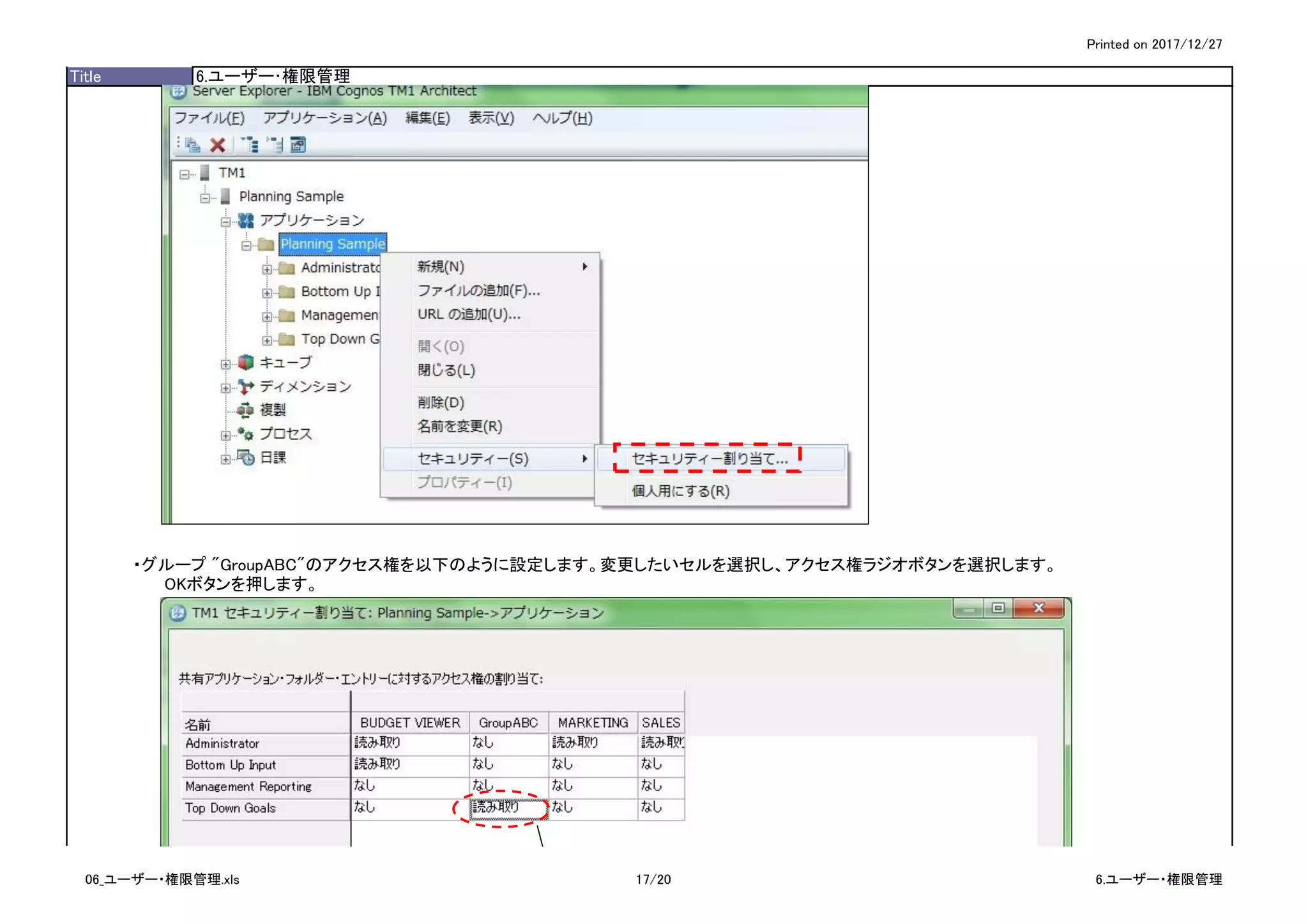
Task: Click the Server Explorer title bar icon
Action: (178, 91)
